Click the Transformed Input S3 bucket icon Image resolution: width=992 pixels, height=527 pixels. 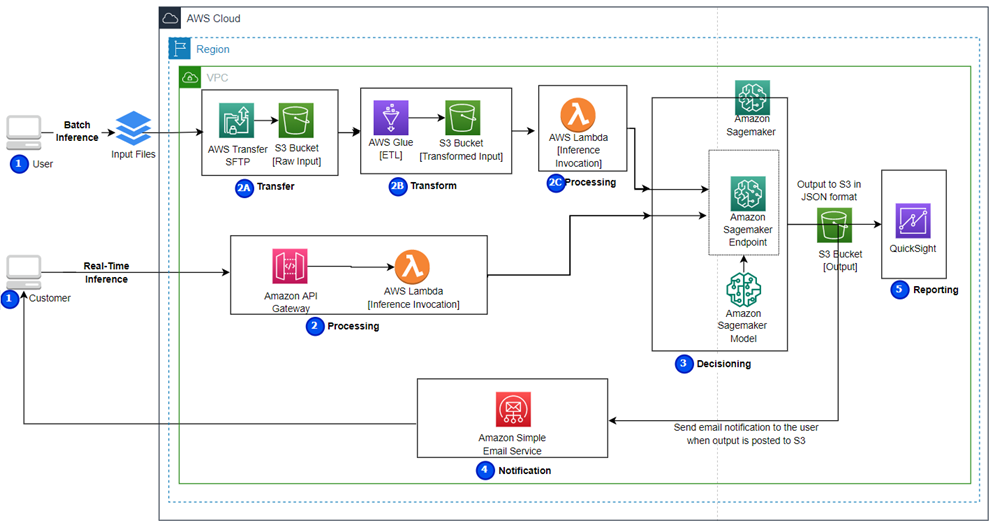point(462,118)
